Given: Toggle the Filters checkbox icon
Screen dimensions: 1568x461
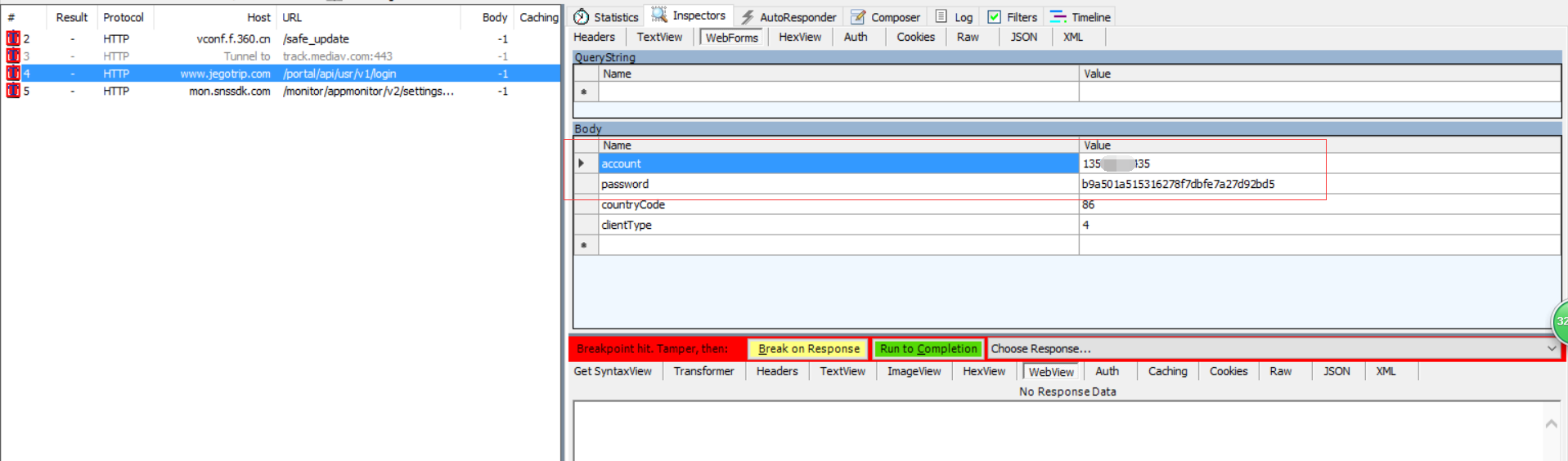Looking at the screenshot, I should (x=995, y=17).
